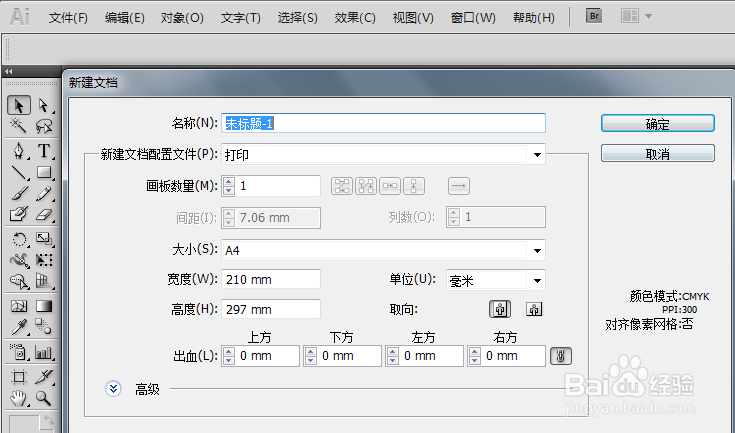This screenshot has width=735, height=433.
Task: Click the width field 210 mm
Action: point(271,279)
